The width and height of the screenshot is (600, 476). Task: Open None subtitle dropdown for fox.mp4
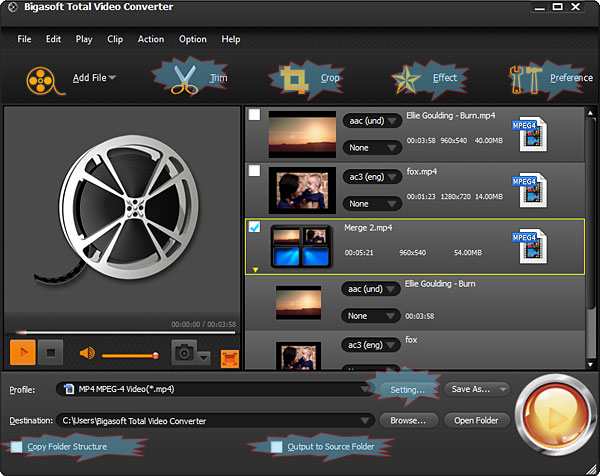[372, 204]
